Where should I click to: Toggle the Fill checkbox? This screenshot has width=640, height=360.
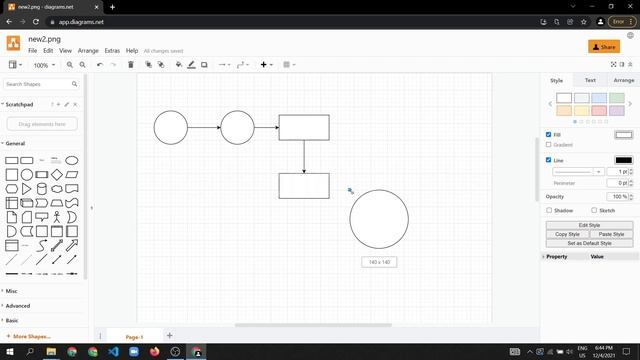pos(548,134)
